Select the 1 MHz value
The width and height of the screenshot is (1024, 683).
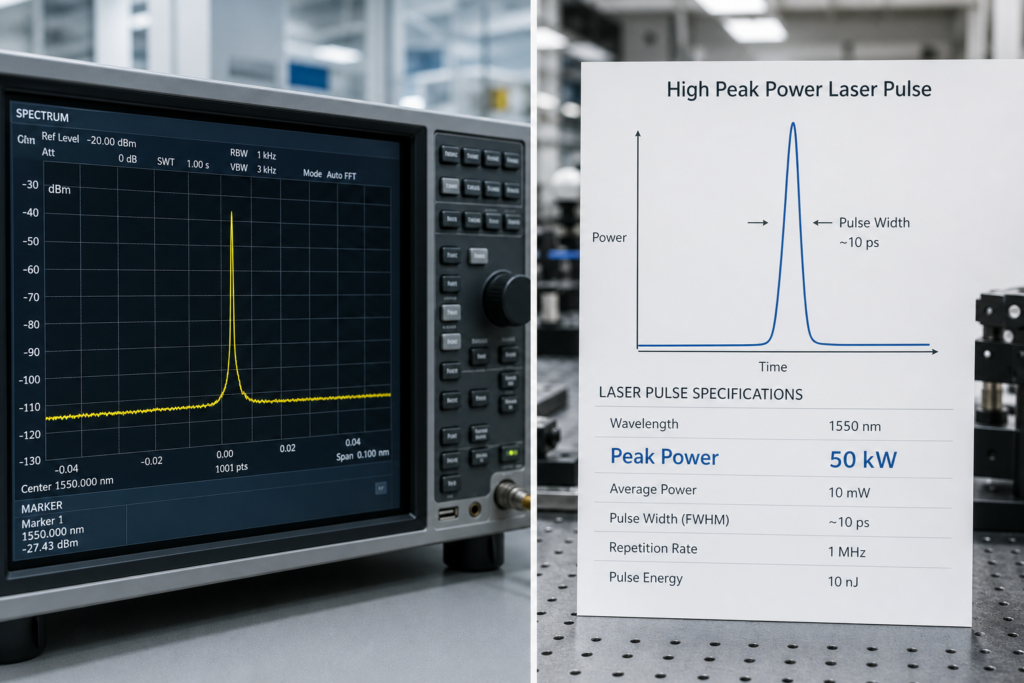pos(847,552)
